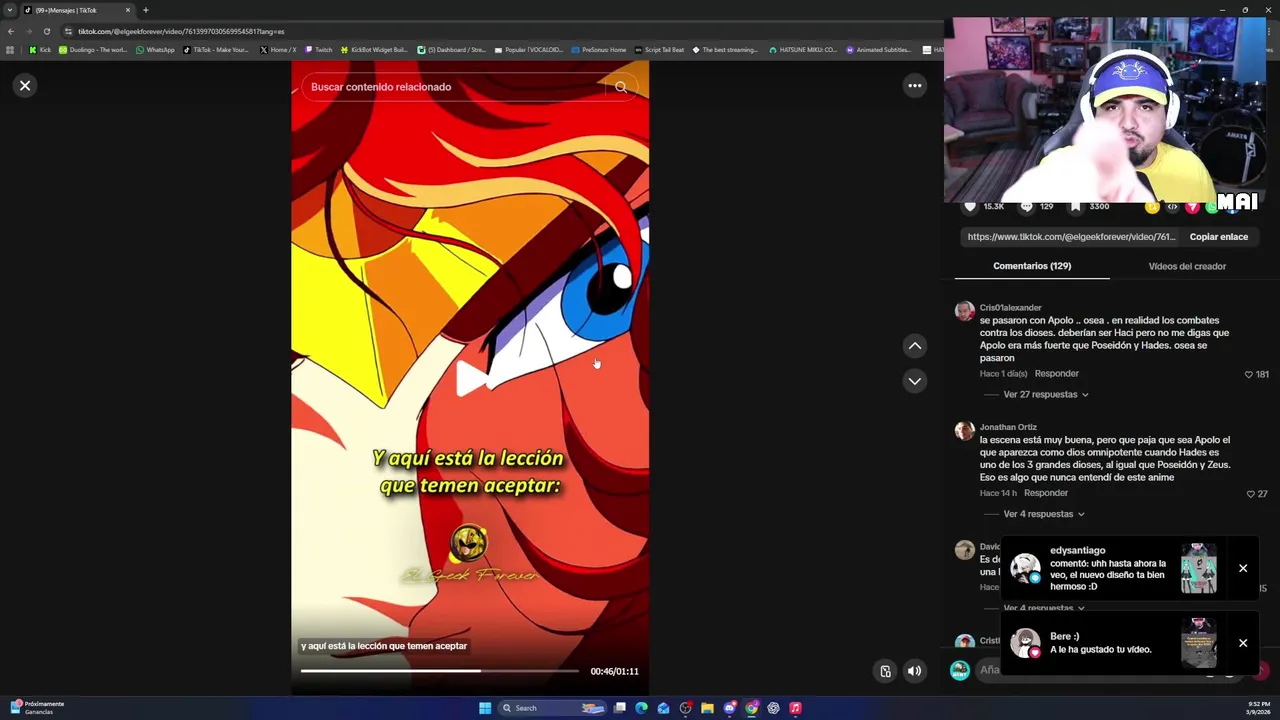Screen dimensions: 1280x720
Task: Open Bere :) notification video thumbnail
Action: coord(1199,642)
